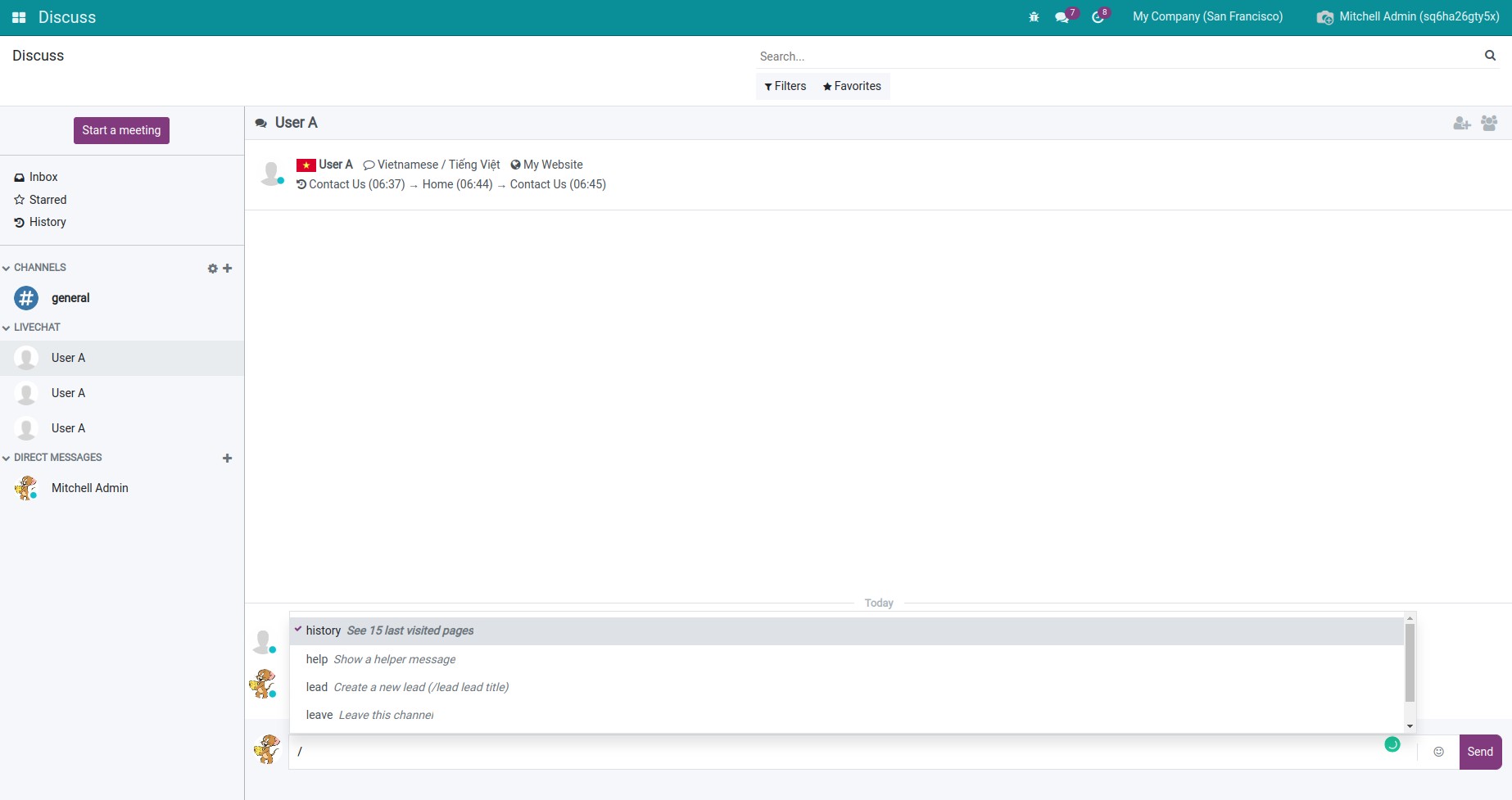Open activities clock icon
This screenshot has width=1512, height=800.
click(1098, 17)
